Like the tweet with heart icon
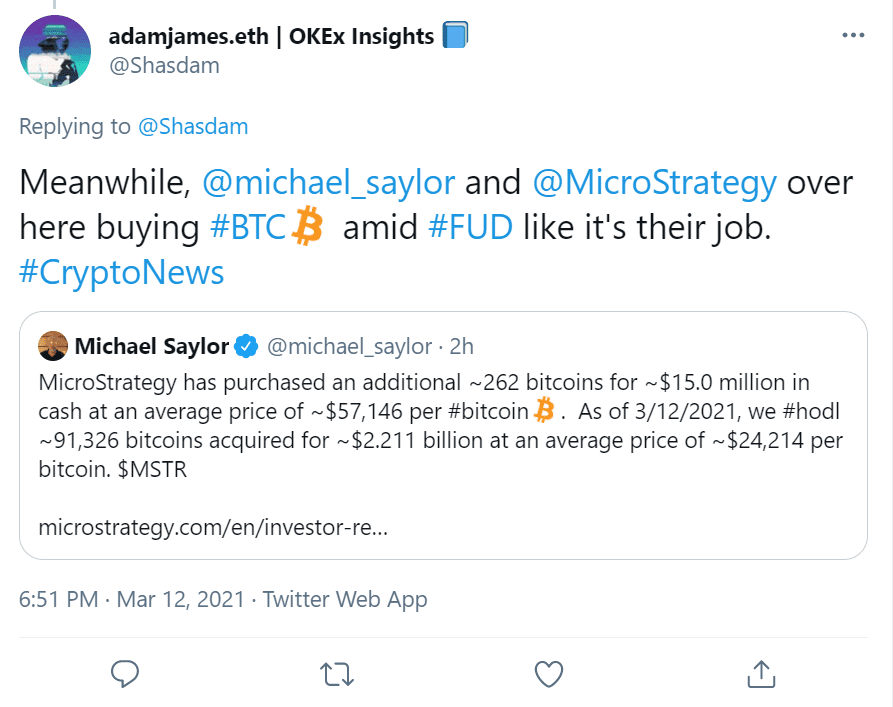The image size is (893, 707). click(548, 673)
